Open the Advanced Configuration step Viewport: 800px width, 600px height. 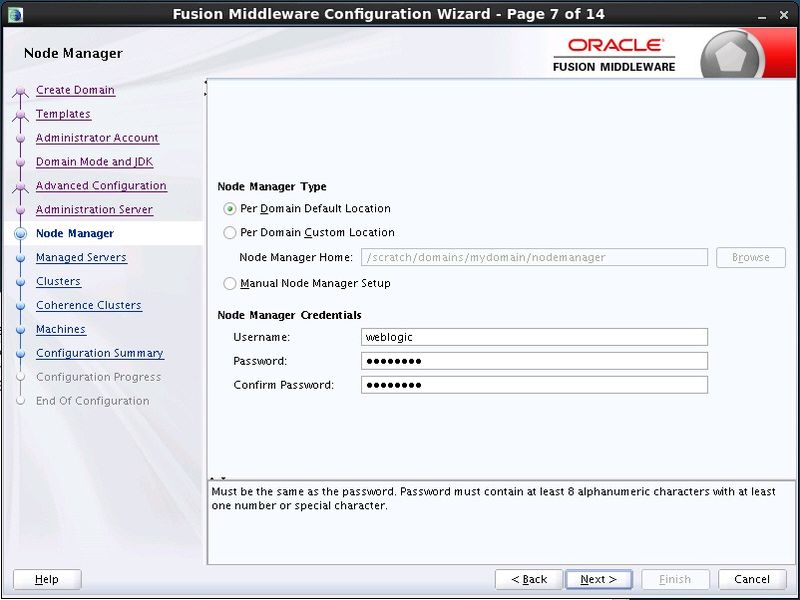(x=101, y=186)
